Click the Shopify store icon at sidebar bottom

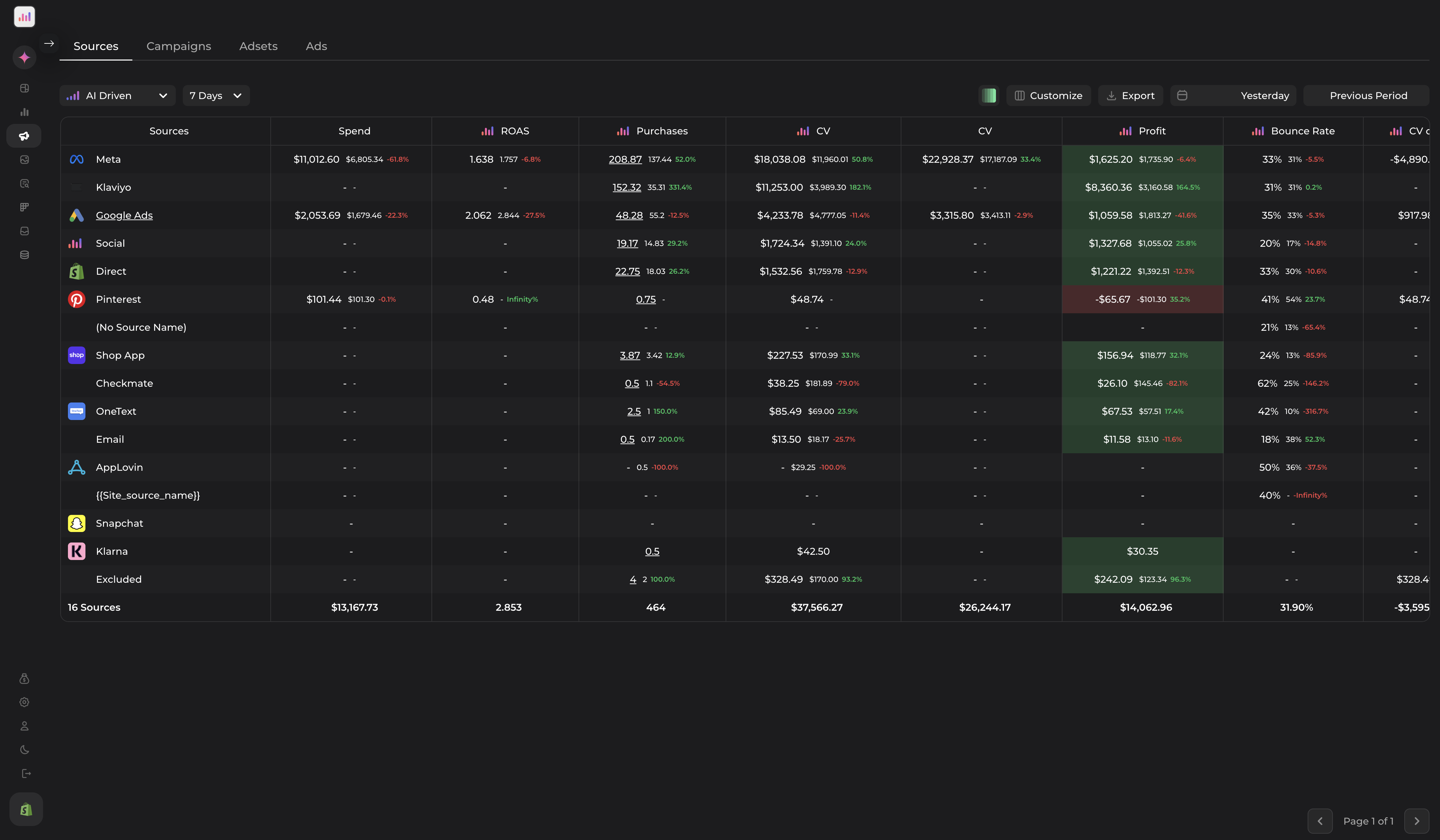26,808
